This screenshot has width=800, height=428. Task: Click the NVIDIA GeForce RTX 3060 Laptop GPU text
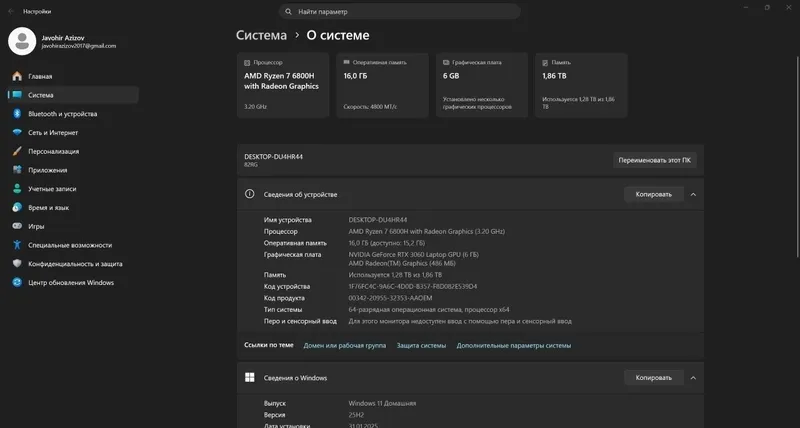(x=413, y=254)
